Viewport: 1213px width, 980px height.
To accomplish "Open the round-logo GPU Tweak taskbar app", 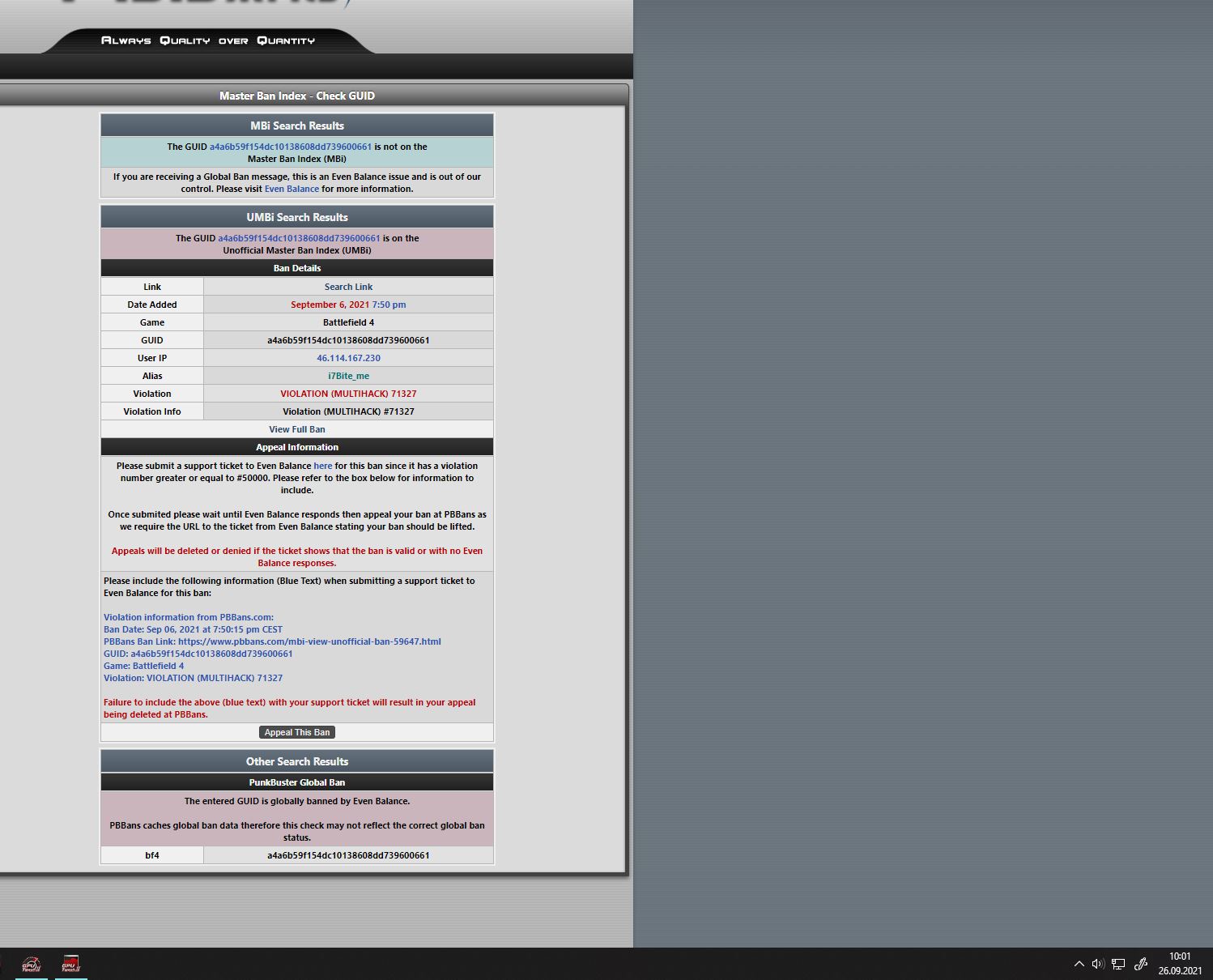I will click(31, 964).
